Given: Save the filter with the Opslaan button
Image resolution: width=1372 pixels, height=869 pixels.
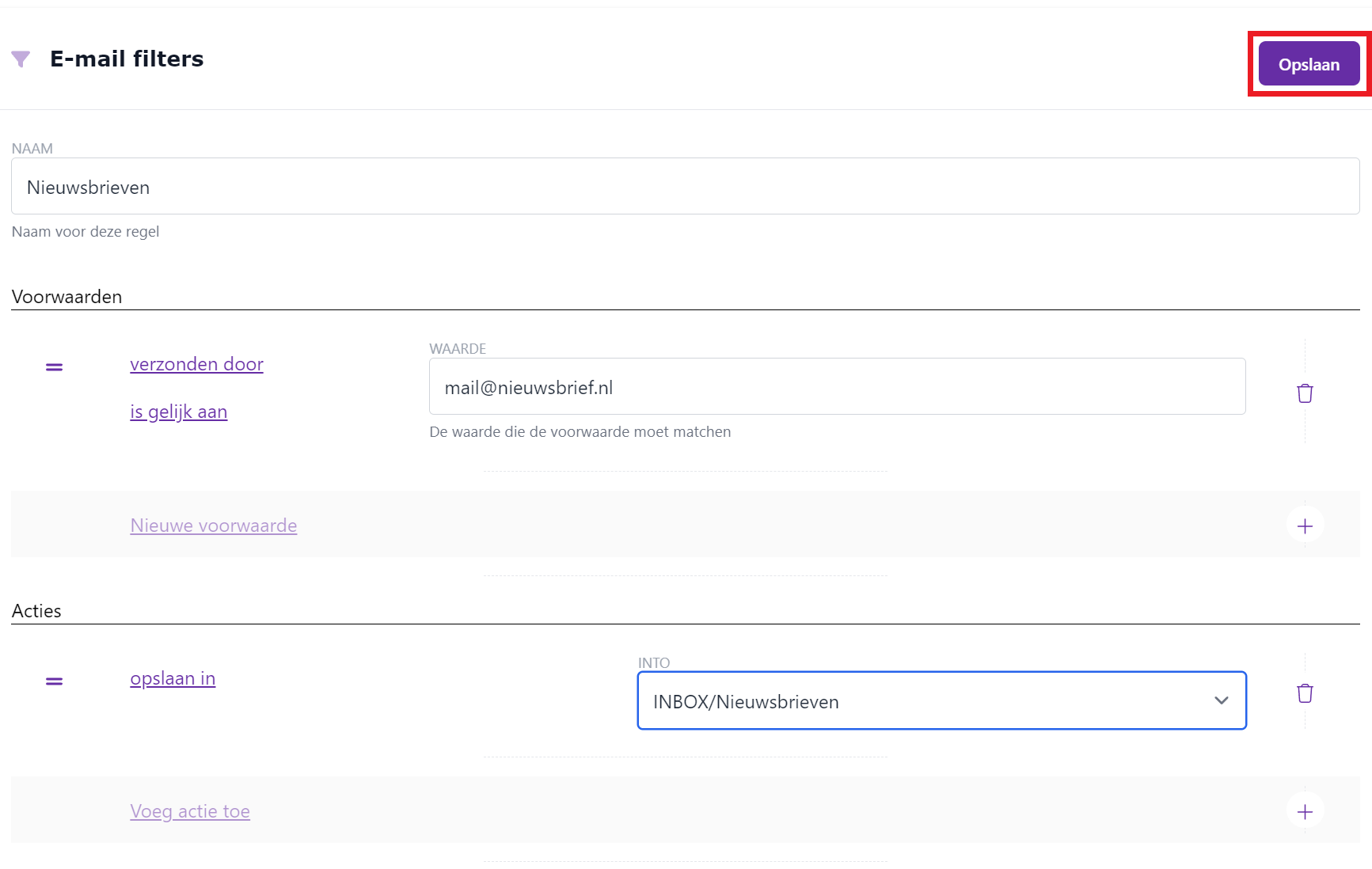Looking at the screenshot, I should [x=1308, y=63].
